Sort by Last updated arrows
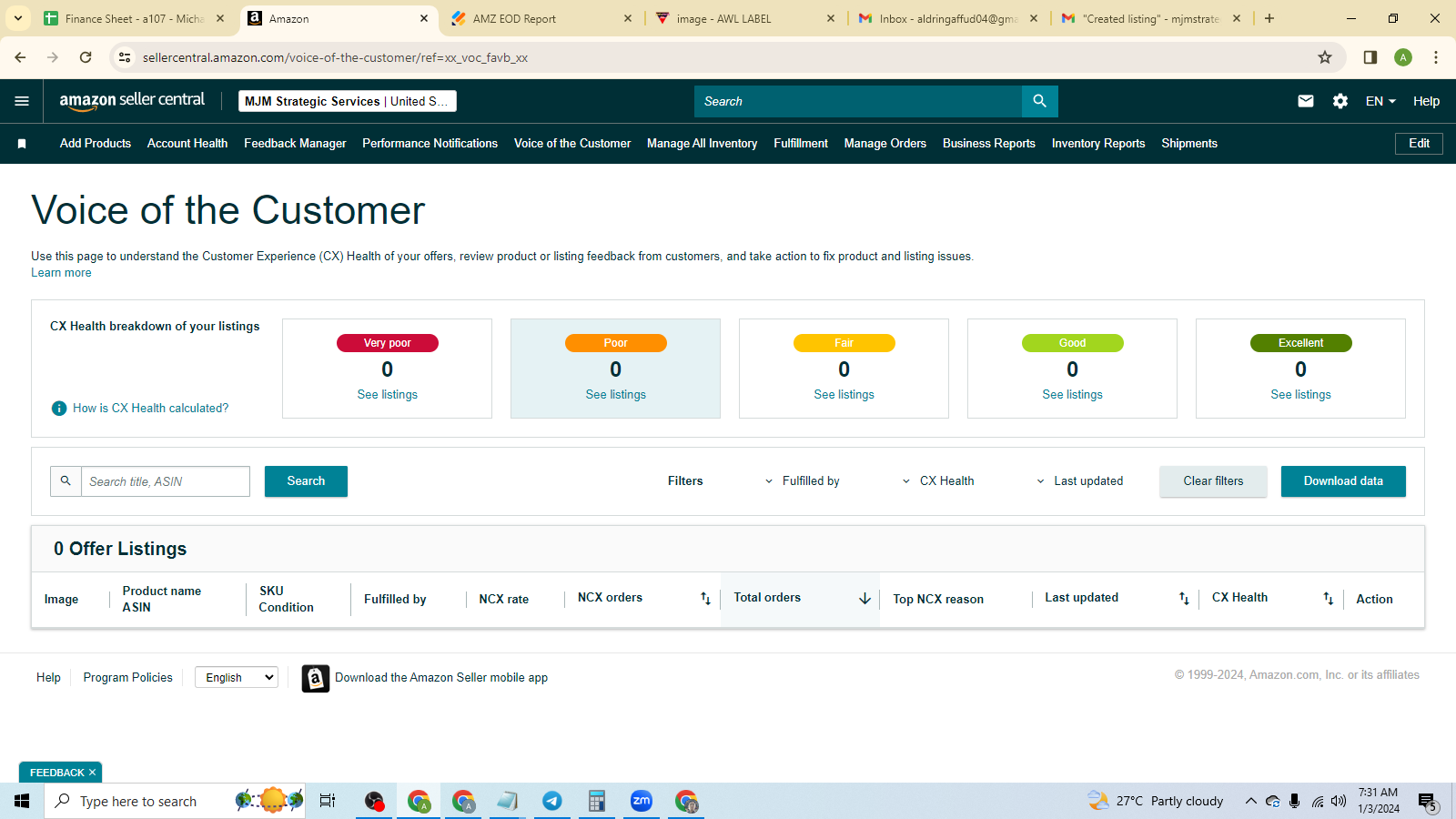 click(1184, 598)
